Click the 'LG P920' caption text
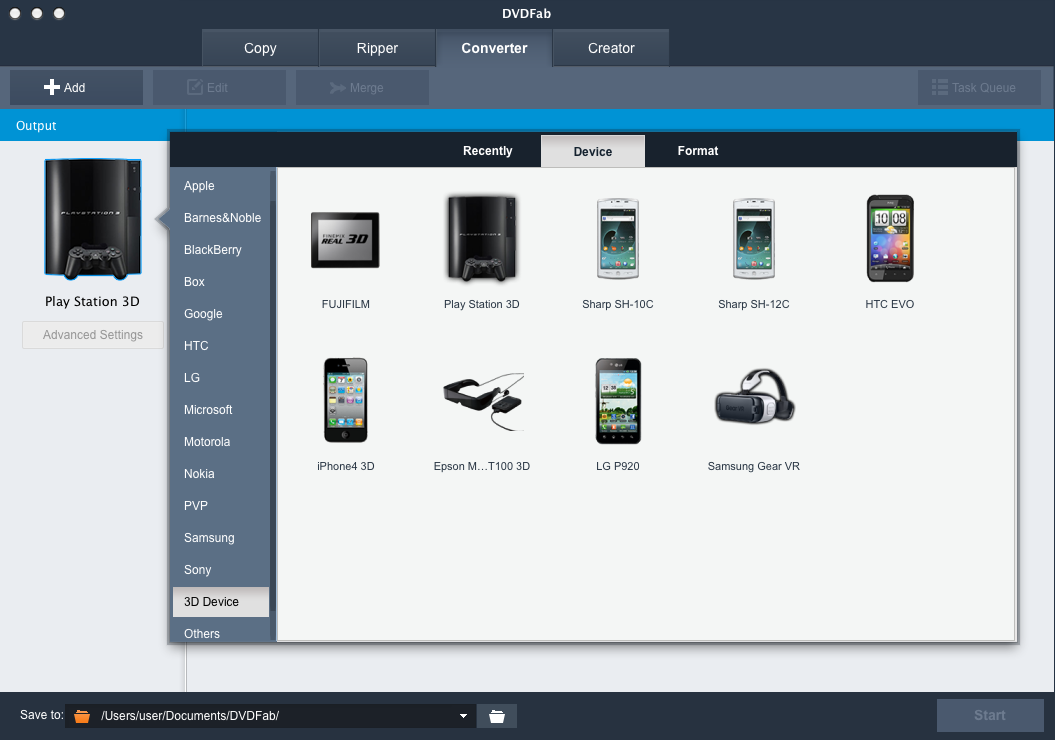Image resolution: width=1055 pixels, height=740 pixels. click(618, 466)
